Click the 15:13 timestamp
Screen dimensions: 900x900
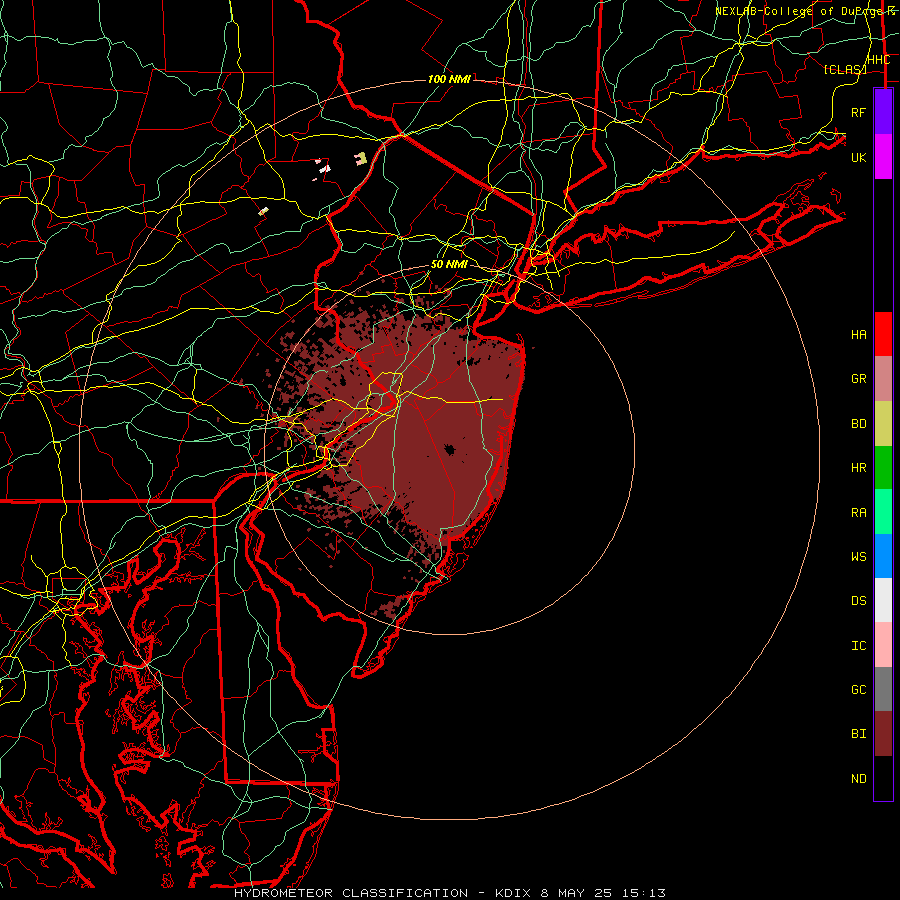pyautogui.click(x=643, y=893)
